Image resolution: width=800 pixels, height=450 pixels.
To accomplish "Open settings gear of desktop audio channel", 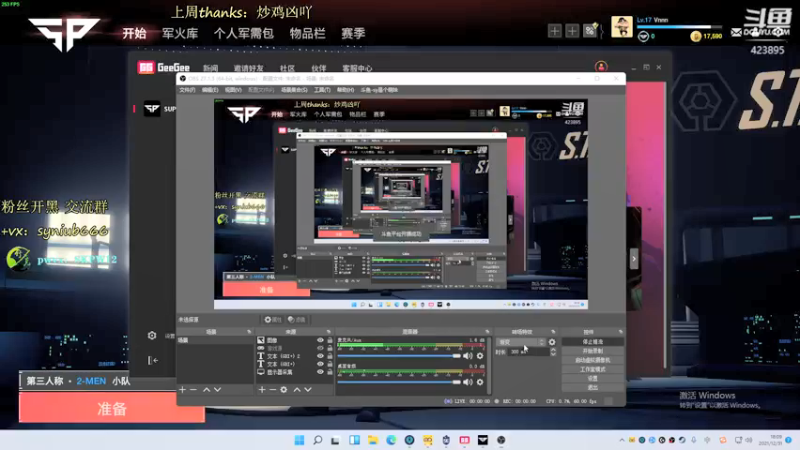I will pyautogui.click(x=480, y=382).
